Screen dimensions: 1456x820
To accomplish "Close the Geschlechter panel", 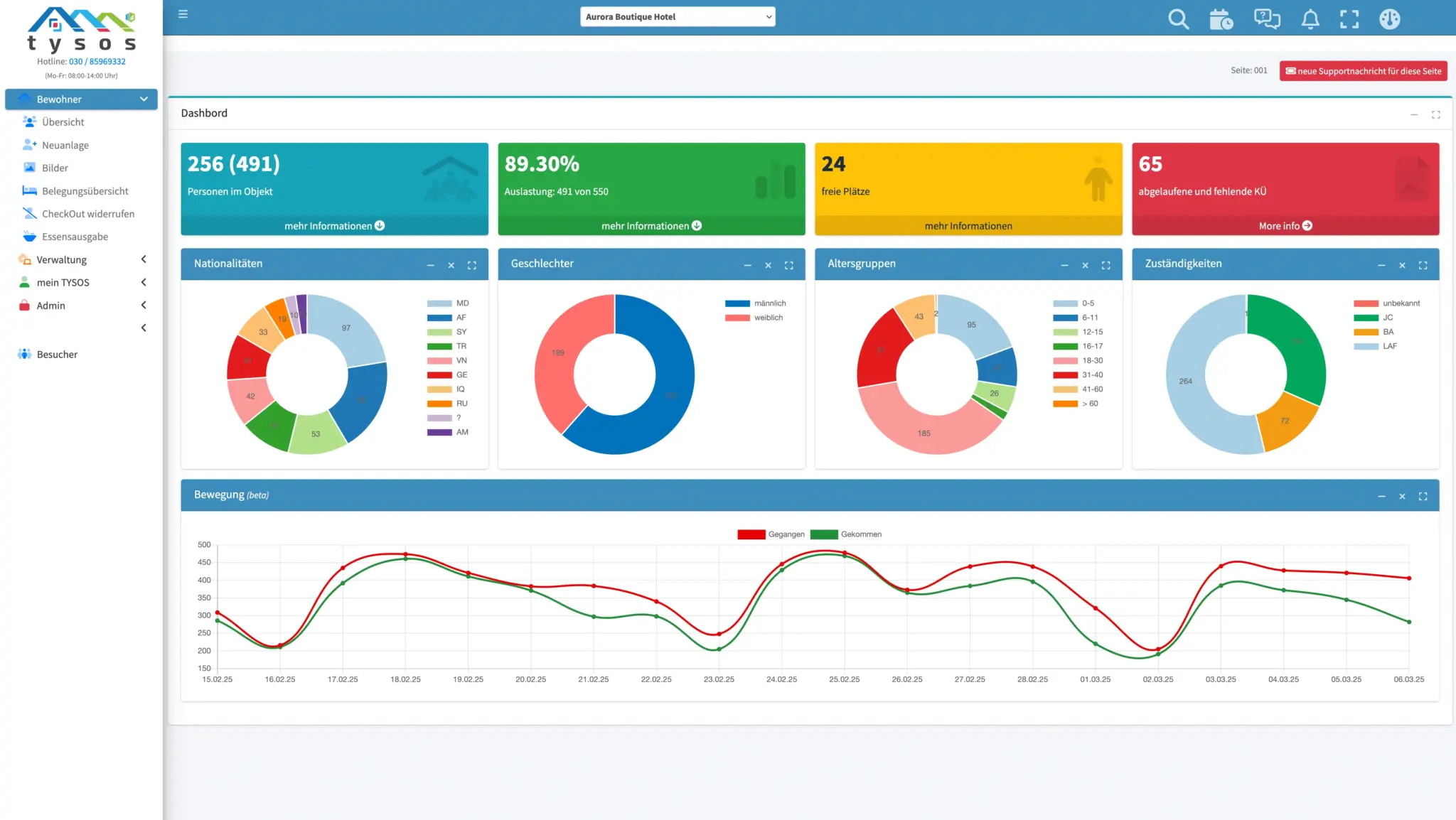I will click(x=768, y=265).
